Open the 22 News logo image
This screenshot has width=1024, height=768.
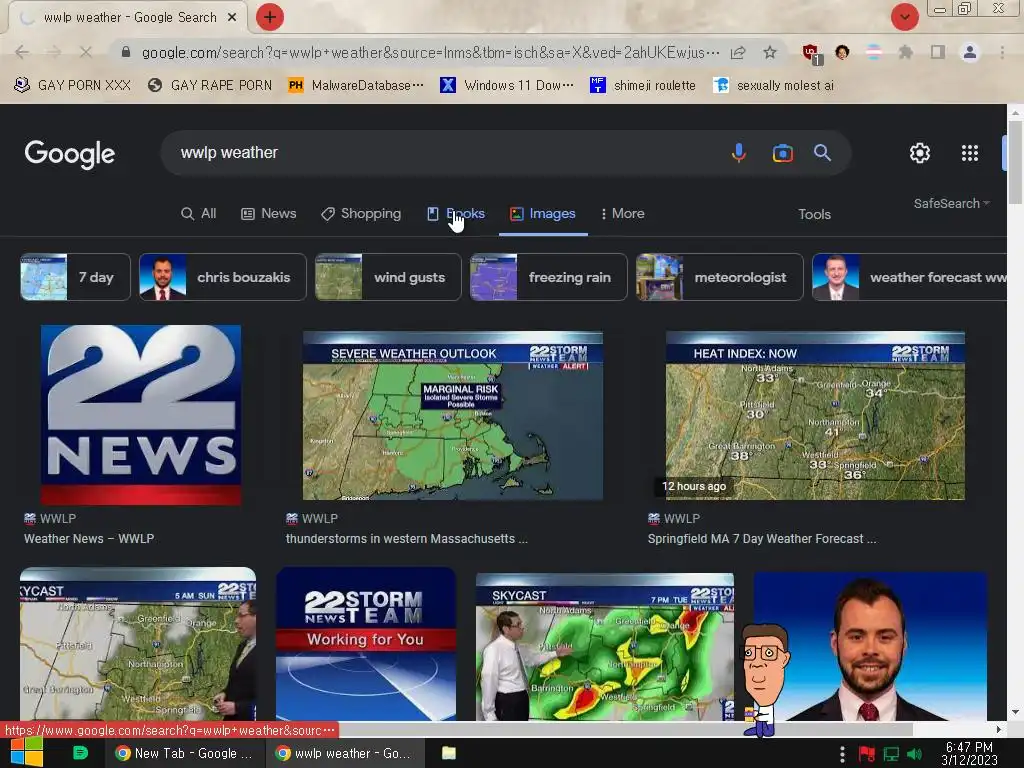click(x=141, y=415)
